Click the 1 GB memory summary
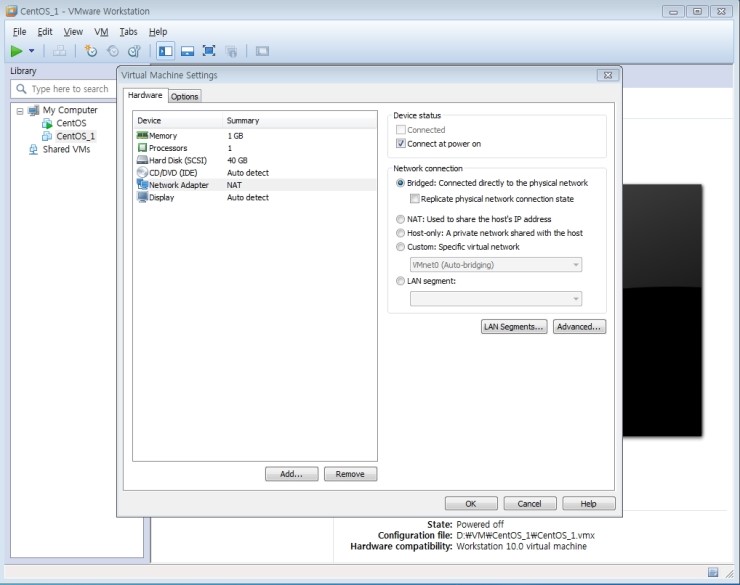 (235, 136)
